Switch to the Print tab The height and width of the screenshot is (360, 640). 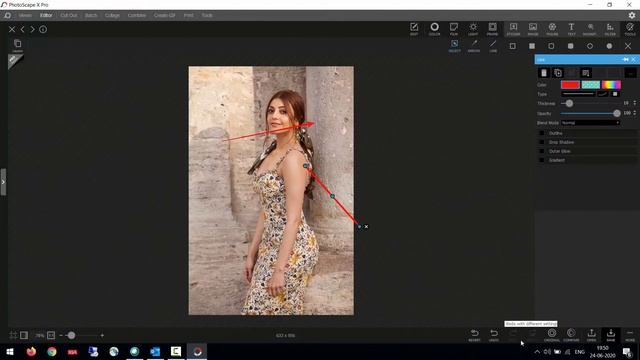tap(189, 15)
